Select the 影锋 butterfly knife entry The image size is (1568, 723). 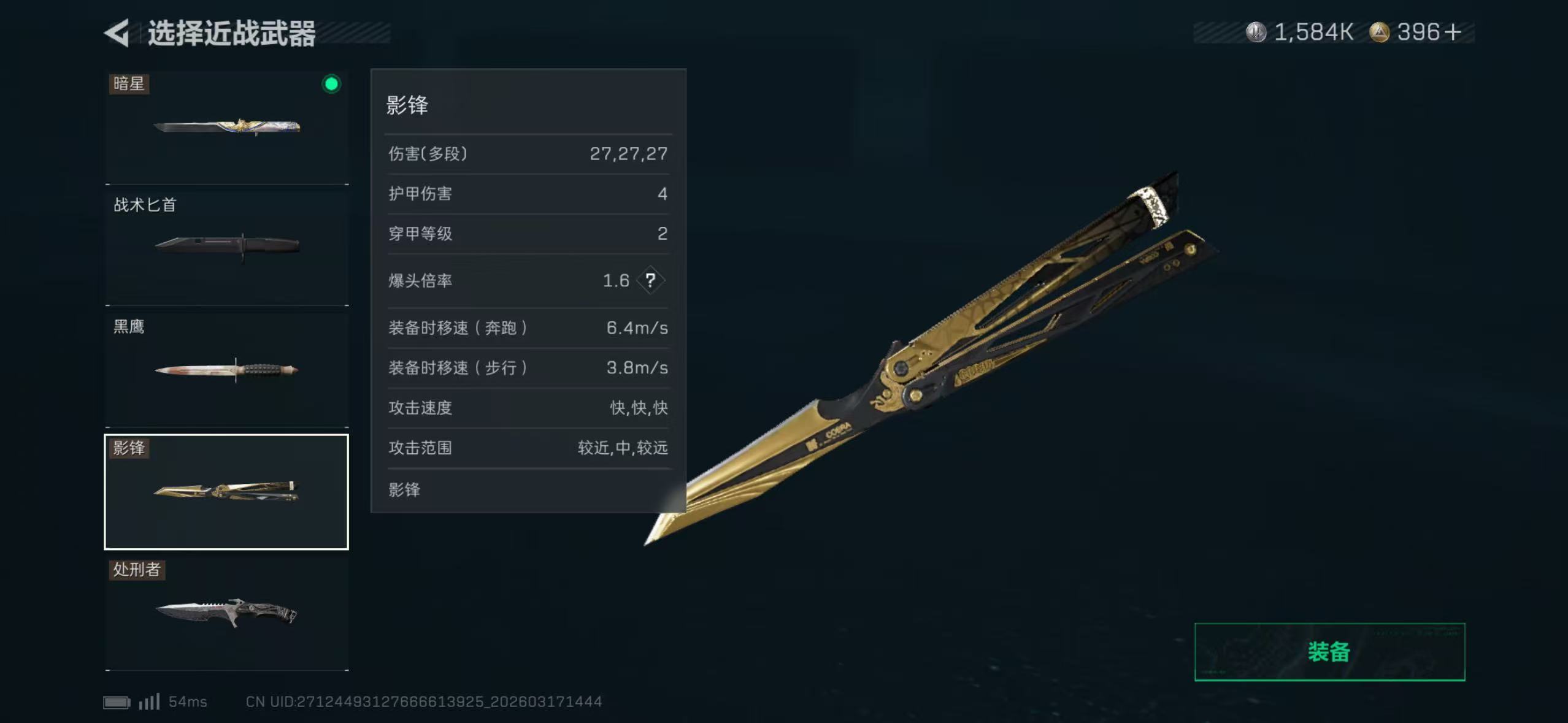point(226,492)
